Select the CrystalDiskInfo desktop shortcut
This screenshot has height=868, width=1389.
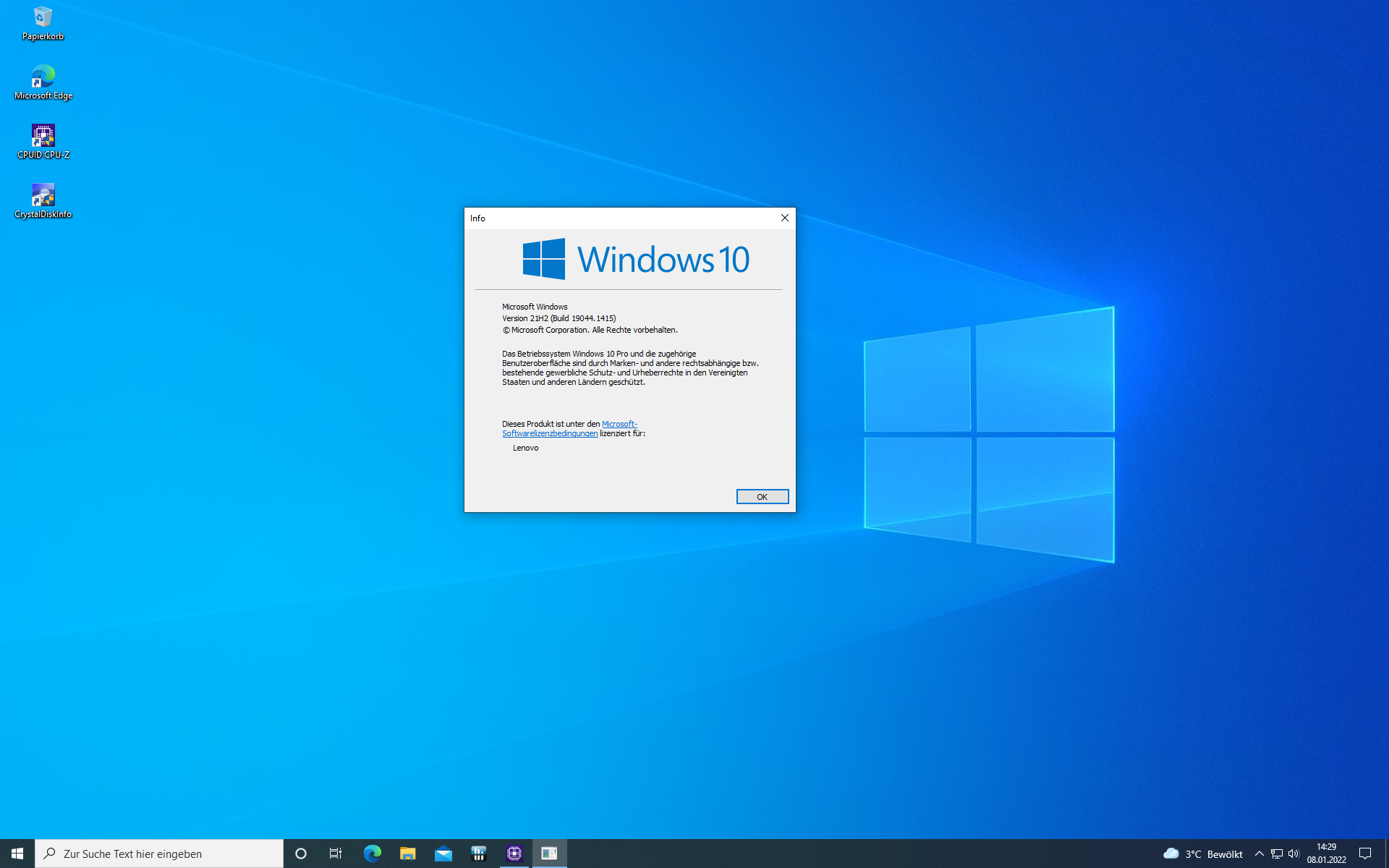(43, 200)
